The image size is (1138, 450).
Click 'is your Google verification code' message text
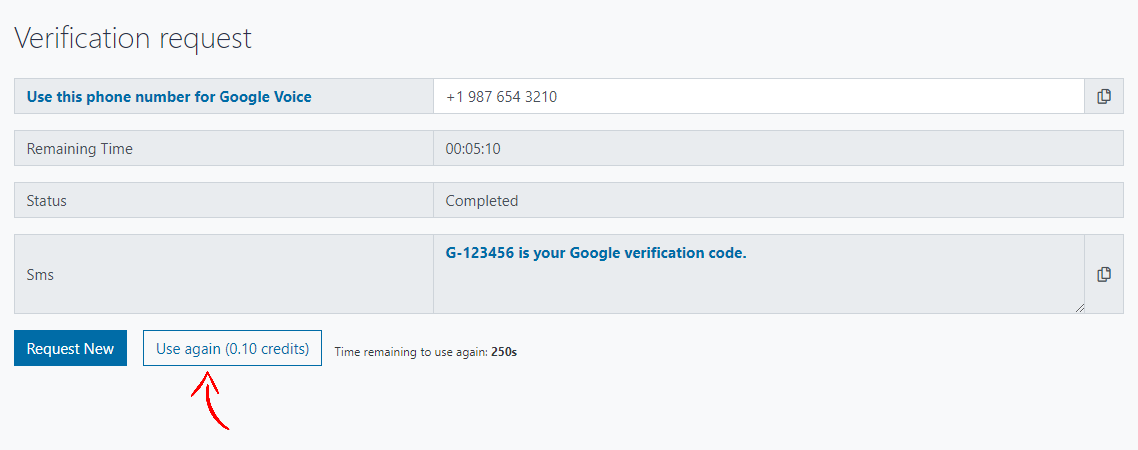pyautogui.click(x=633, y=253)
